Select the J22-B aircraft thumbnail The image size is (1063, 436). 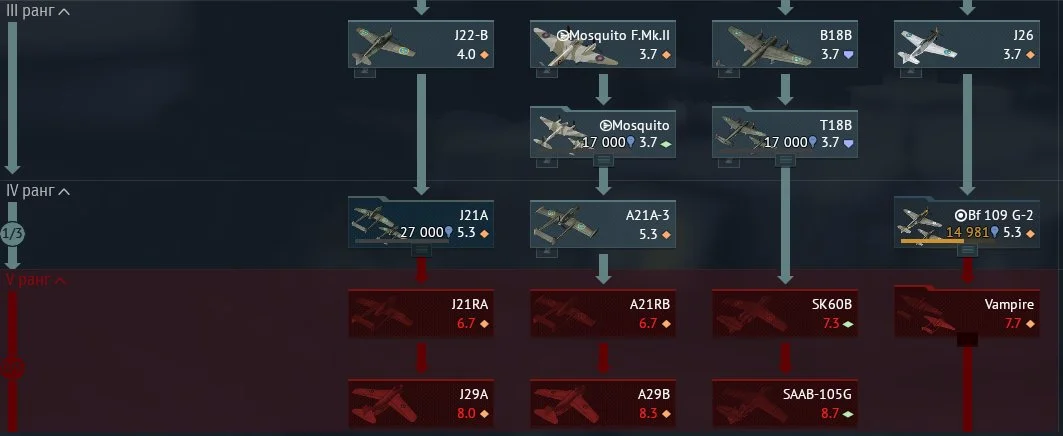pos(384,46)
